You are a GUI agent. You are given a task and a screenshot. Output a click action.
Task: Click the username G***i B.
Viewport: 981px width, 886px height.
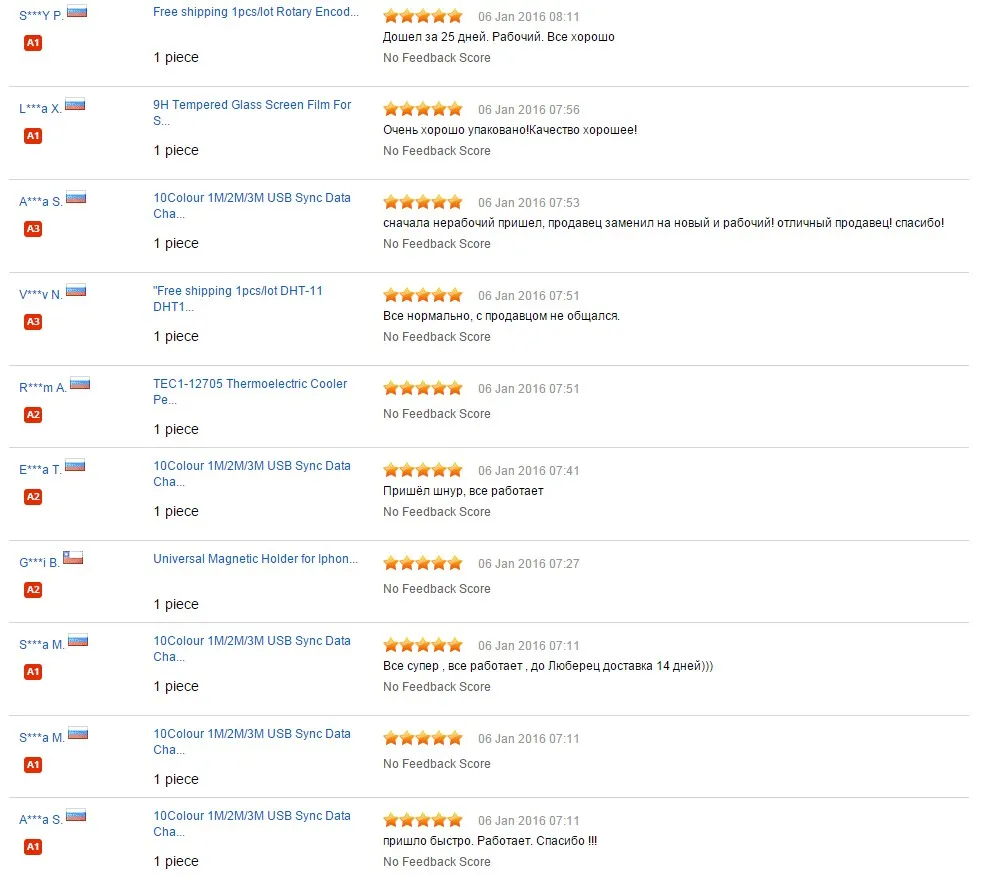39,563
